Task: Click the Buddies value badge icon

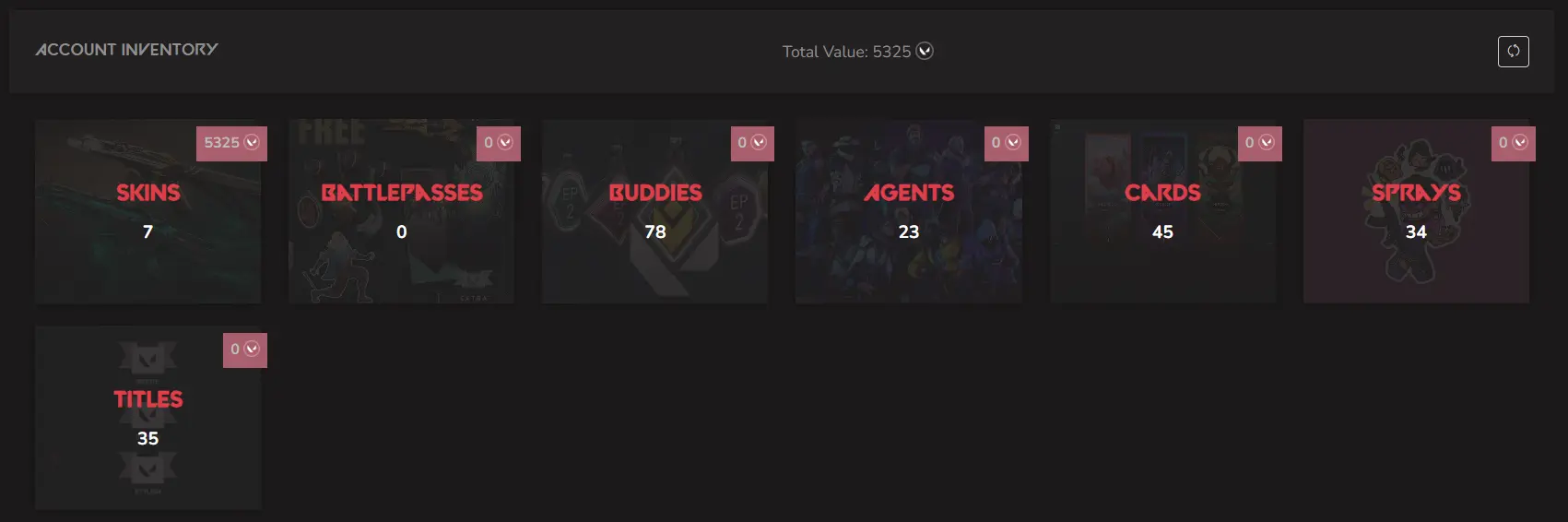Action: pos(759,142)
